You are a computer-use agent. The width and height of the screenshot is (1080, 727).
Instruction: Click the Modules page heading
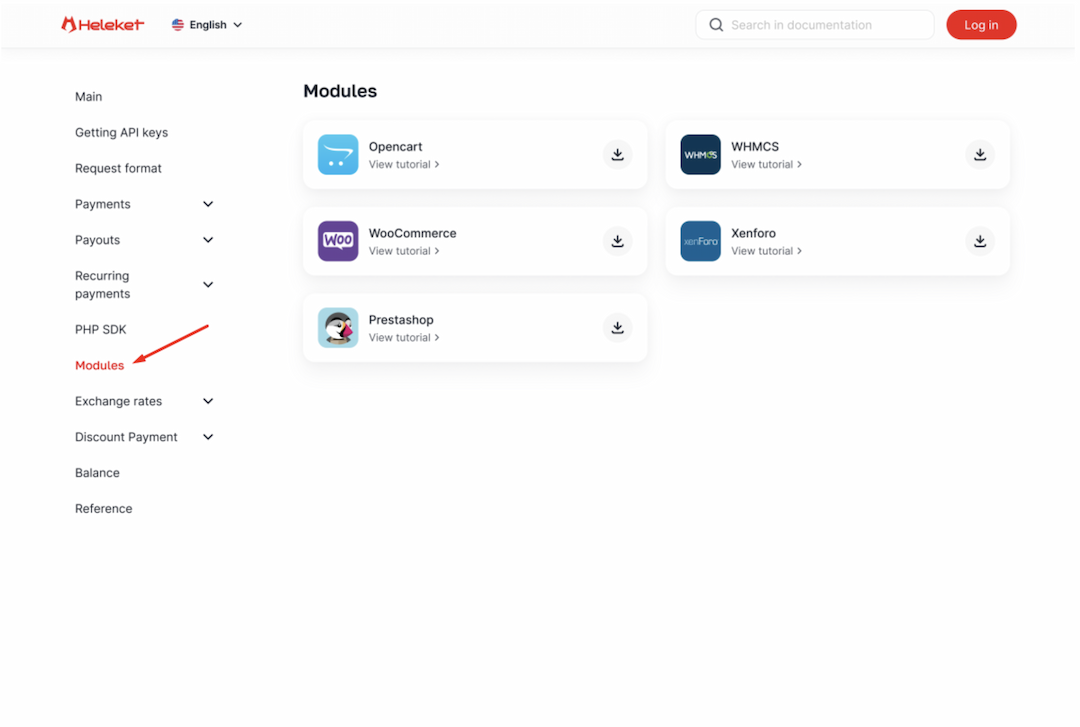pyautogui.click(x=340, y=91)
